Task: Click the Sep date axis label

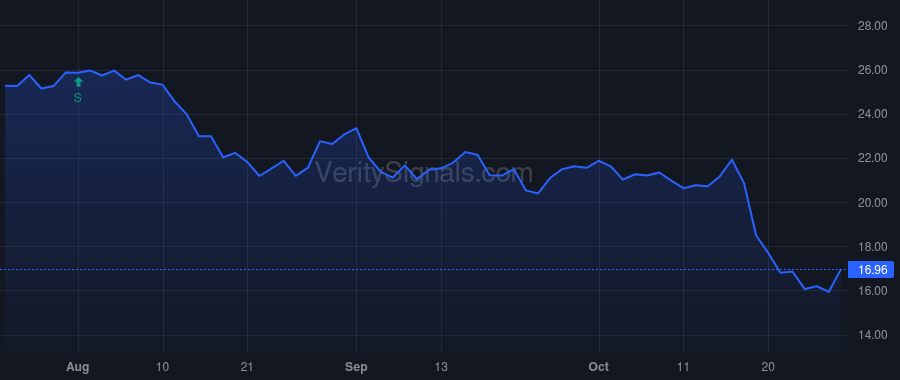Action: (x=356, y=367)
